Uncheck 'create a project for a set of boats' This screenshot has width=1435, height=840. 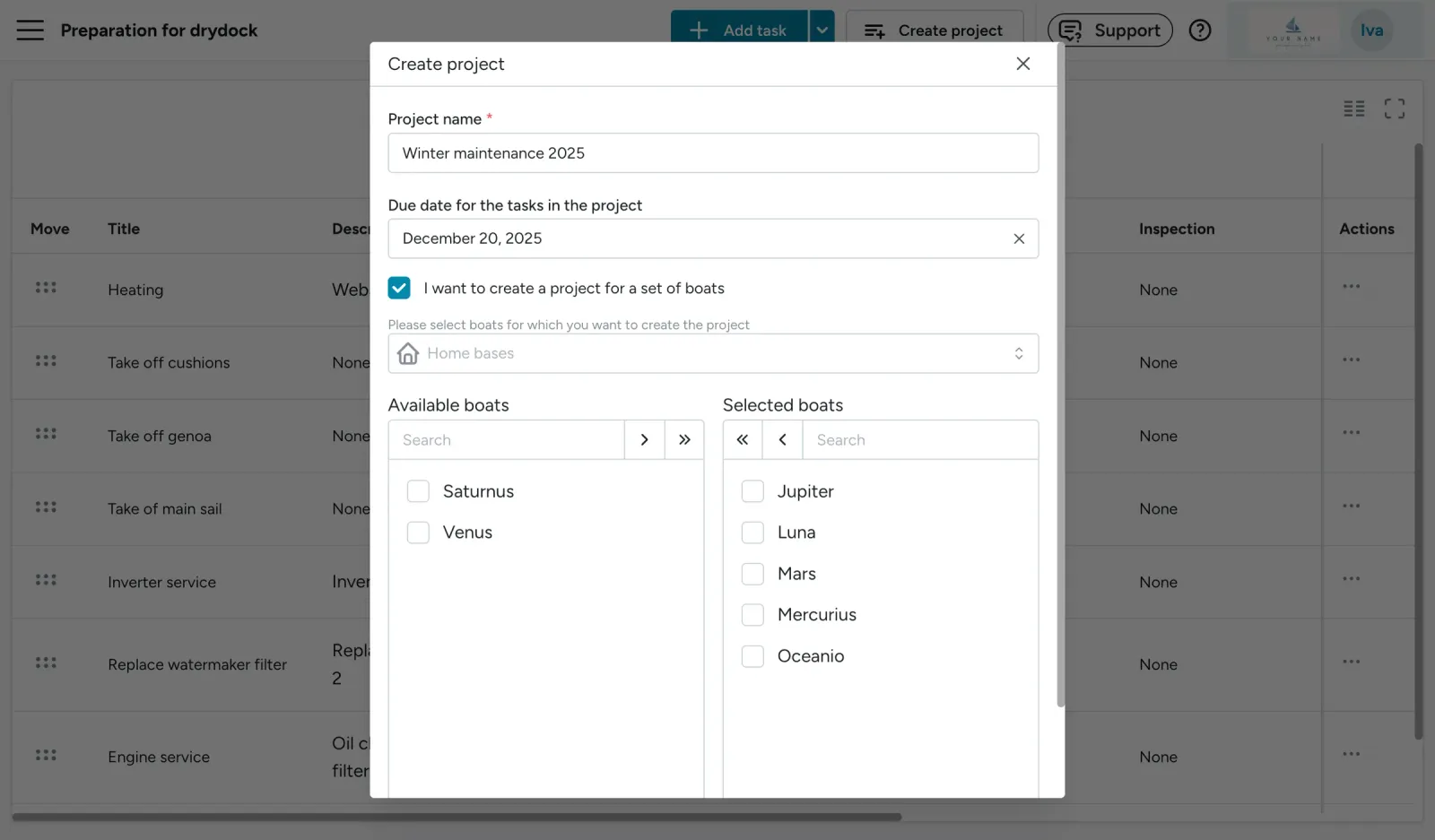[399, 288]
